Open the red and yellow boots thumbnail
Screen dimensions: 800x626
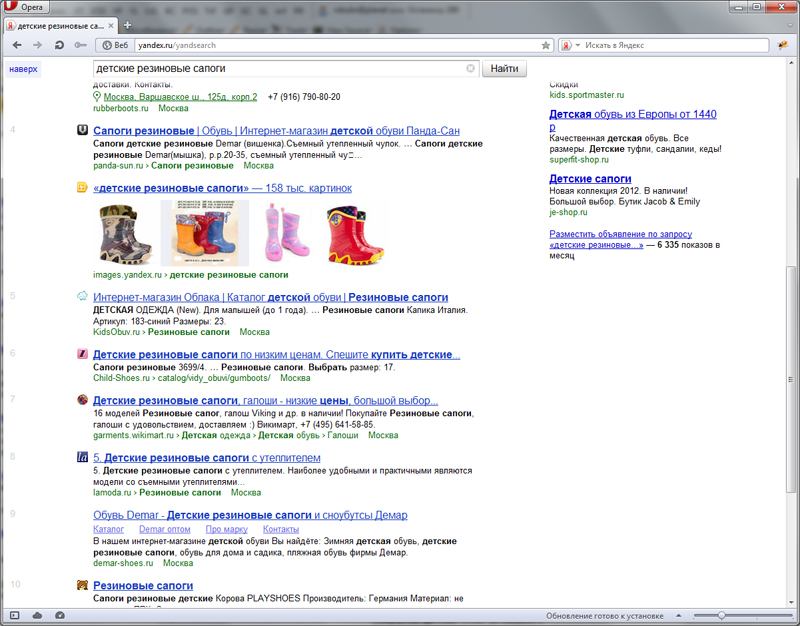click(x=355, y=235)
